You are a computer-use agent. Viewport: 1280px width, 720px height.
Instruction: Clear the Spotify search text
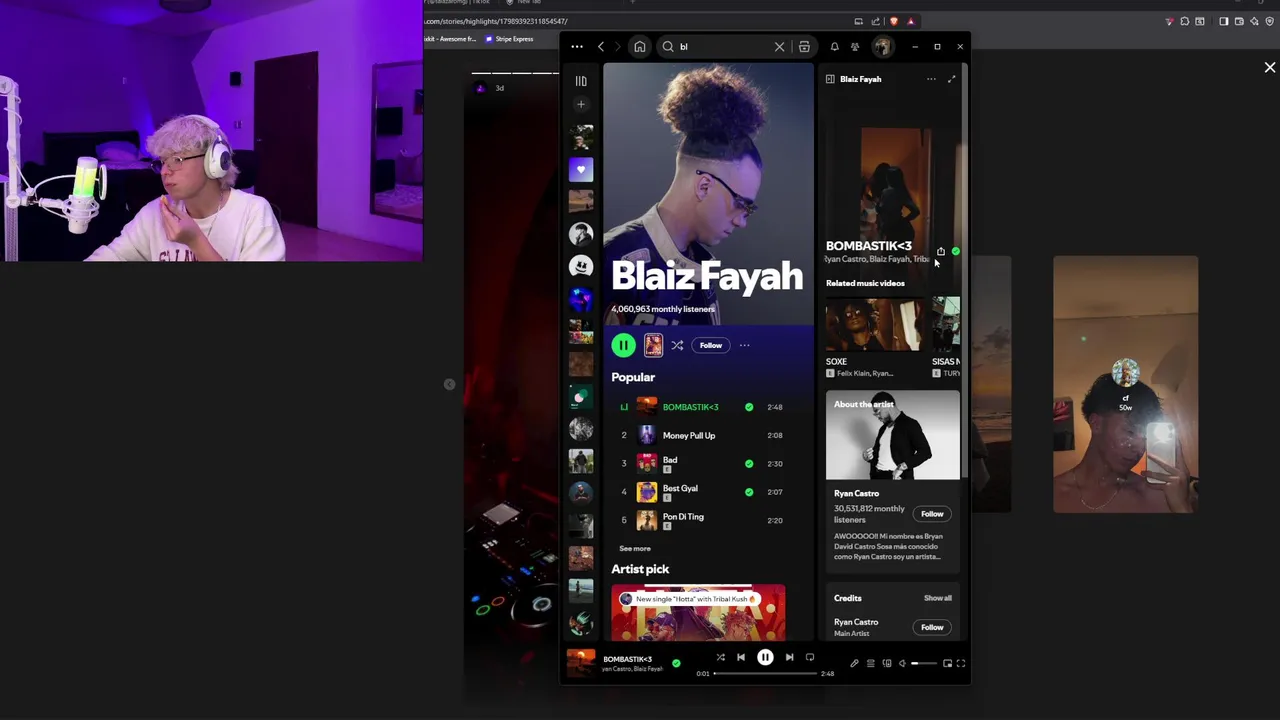coord(779,46)
